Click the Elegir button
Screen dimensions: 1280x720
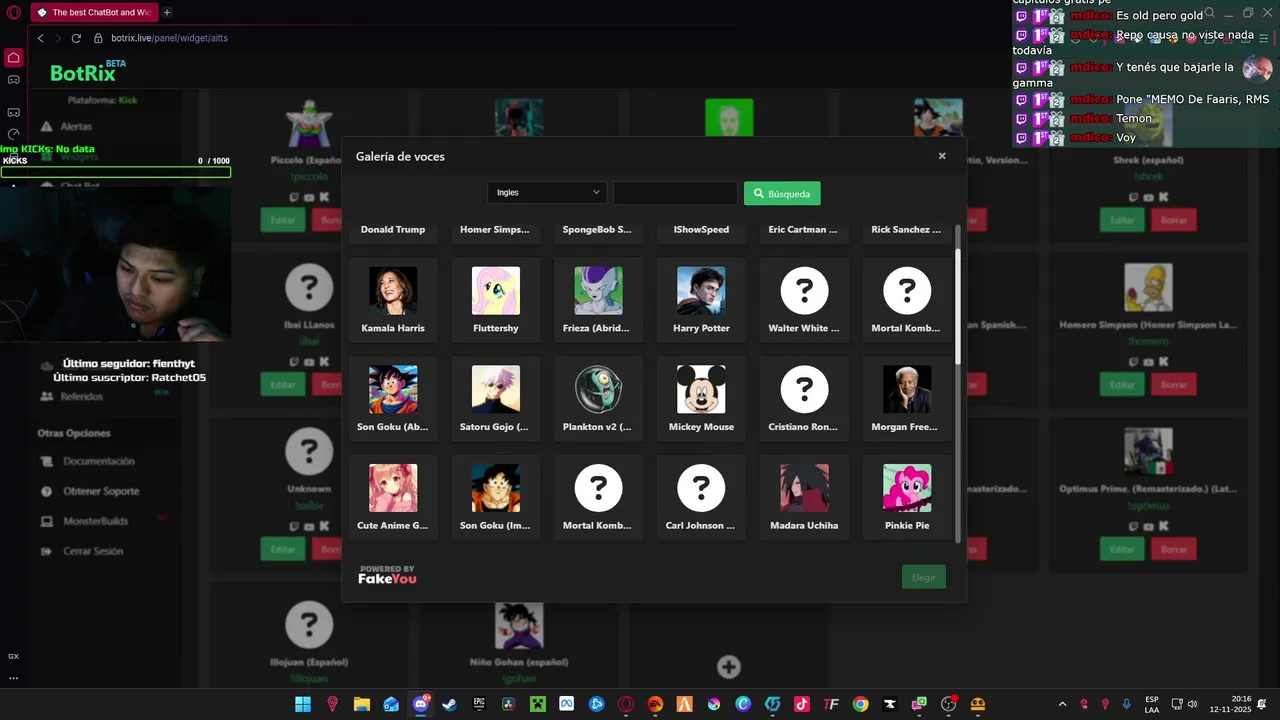click(923, 577)
